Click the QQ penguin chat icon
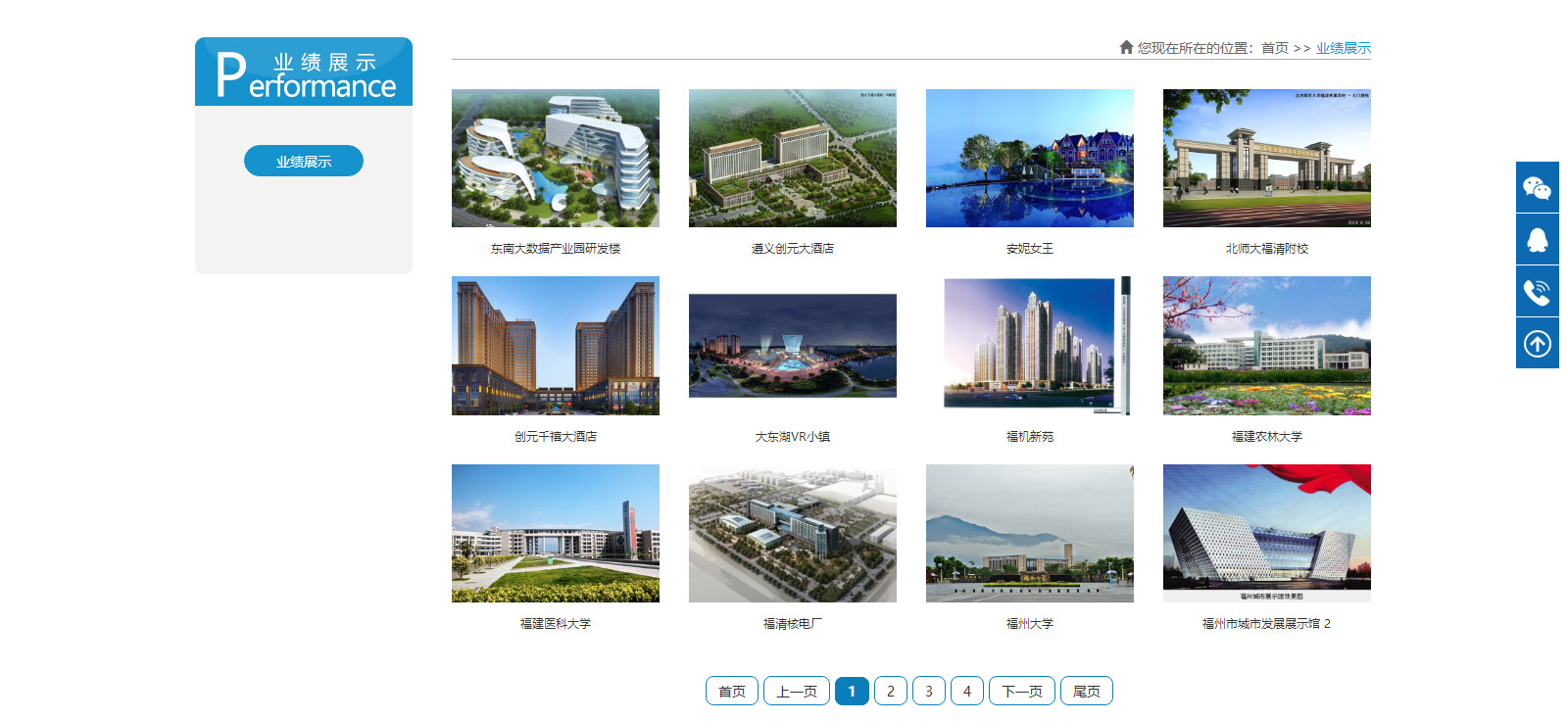1568x721 pixels. point(1537,240)
